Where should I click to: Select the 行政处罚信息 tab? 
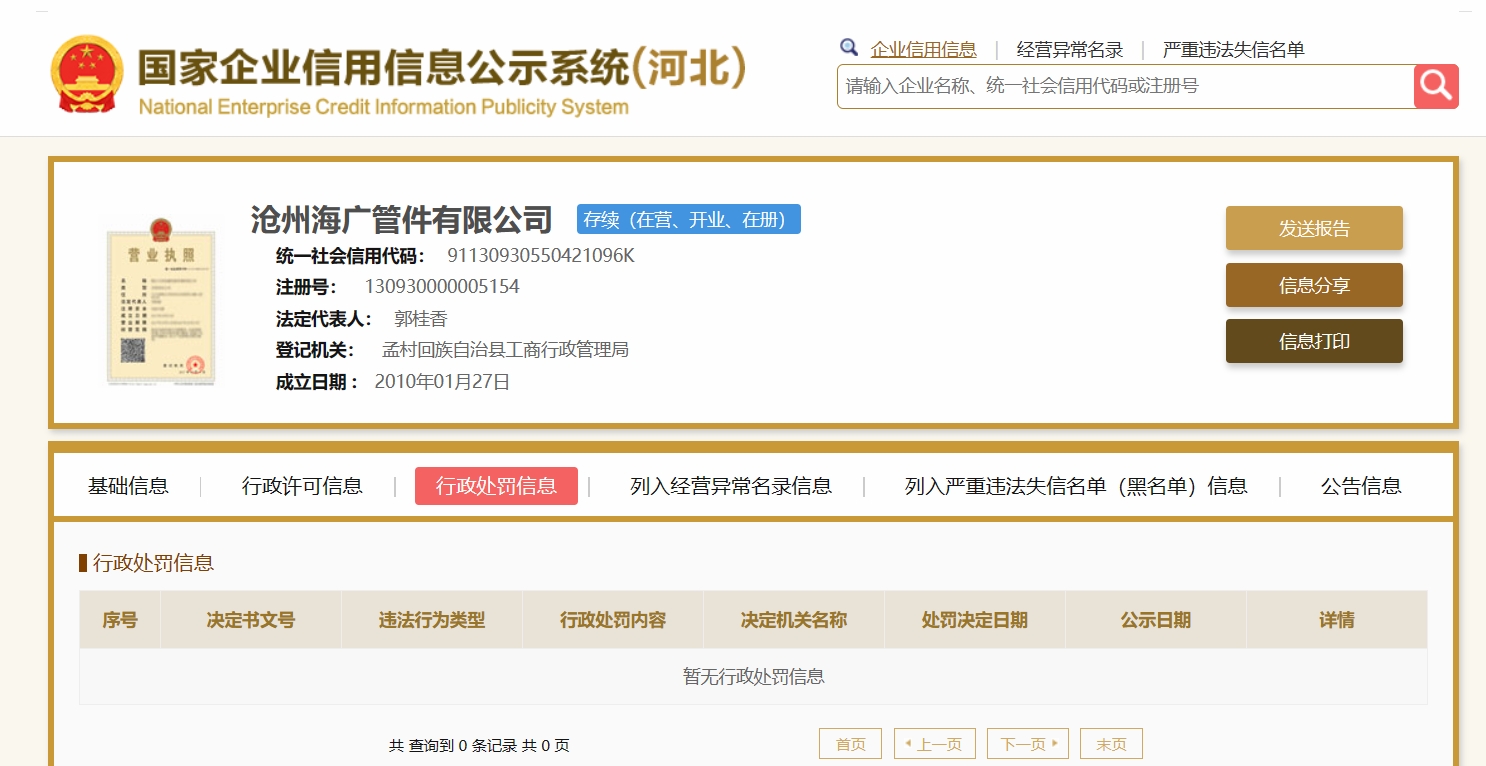point(496,486)
